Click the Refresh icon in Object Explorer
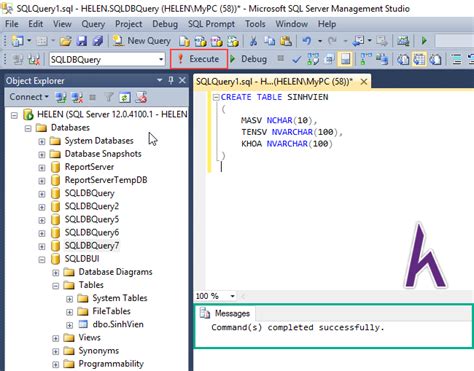 pos(124,98)
